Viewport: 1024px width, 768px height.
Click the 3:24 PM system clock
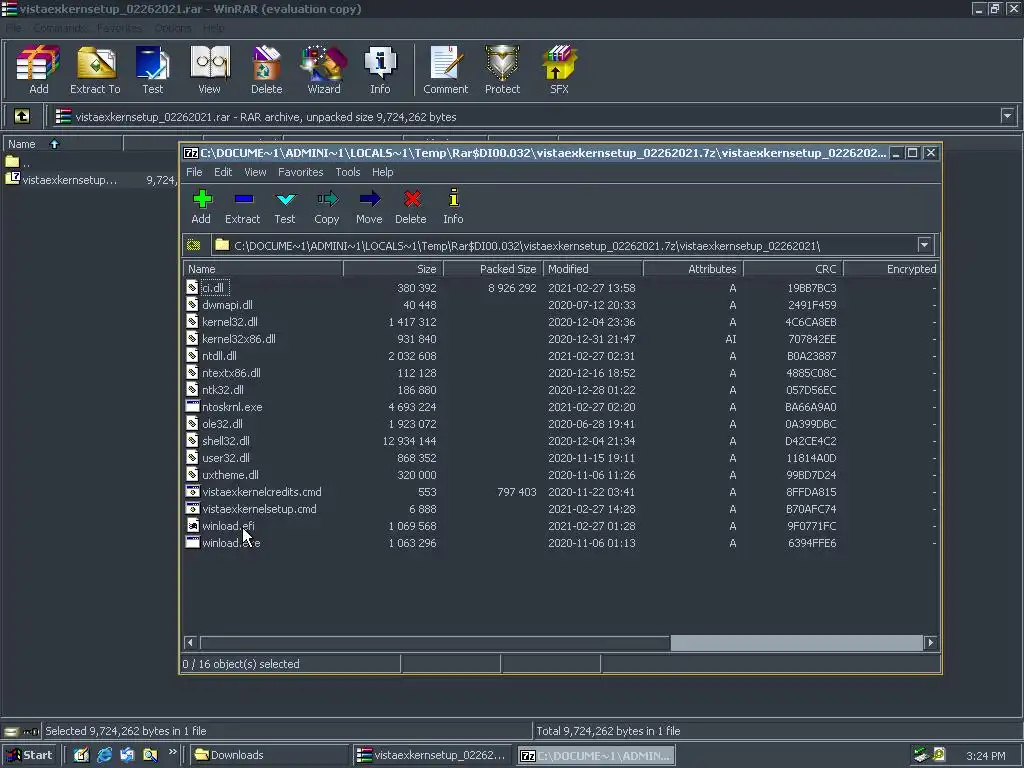tap(985, 756)
